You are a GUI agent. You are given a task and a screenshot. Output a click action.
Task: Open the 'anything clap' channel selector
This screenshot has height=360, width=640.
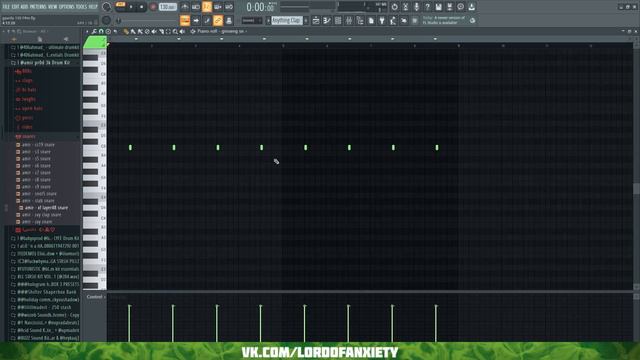coord(287,20)
